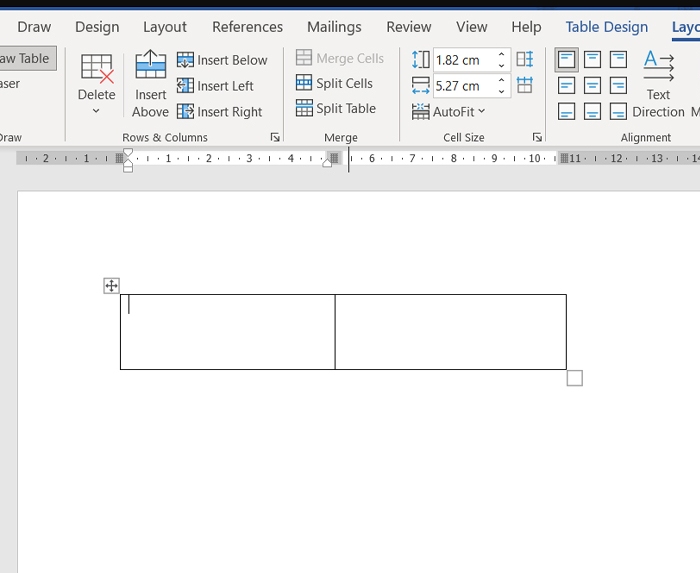Click inside the right table cell
The height and width of the screenshot is (573, 700).
450,332
